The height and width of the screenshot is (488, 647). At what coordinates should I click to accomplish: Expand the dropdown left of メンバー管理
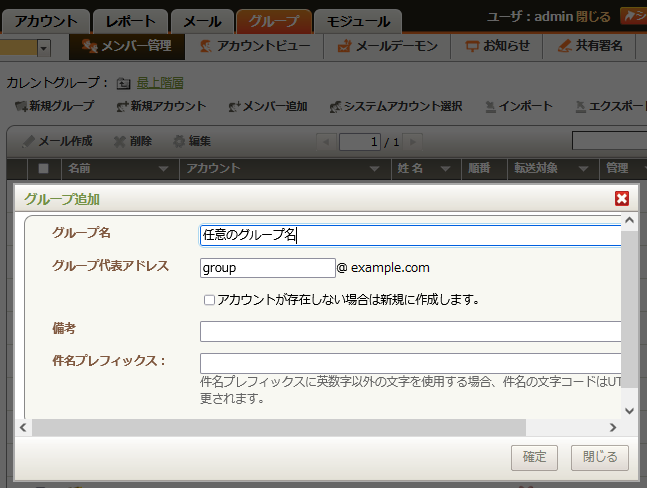tap(44, 48)
